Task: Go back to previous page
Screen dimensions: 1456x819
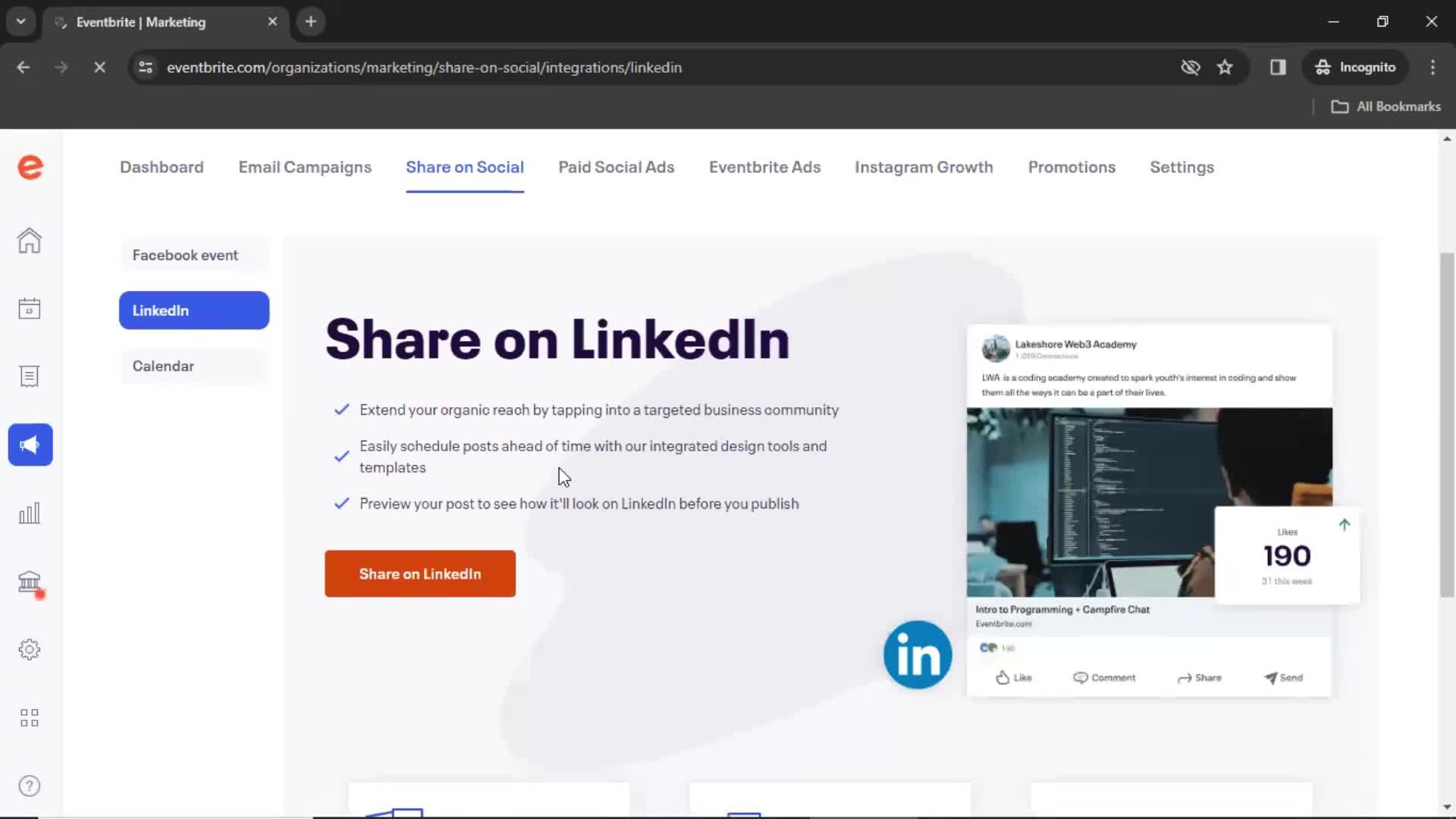Action: 23,67
